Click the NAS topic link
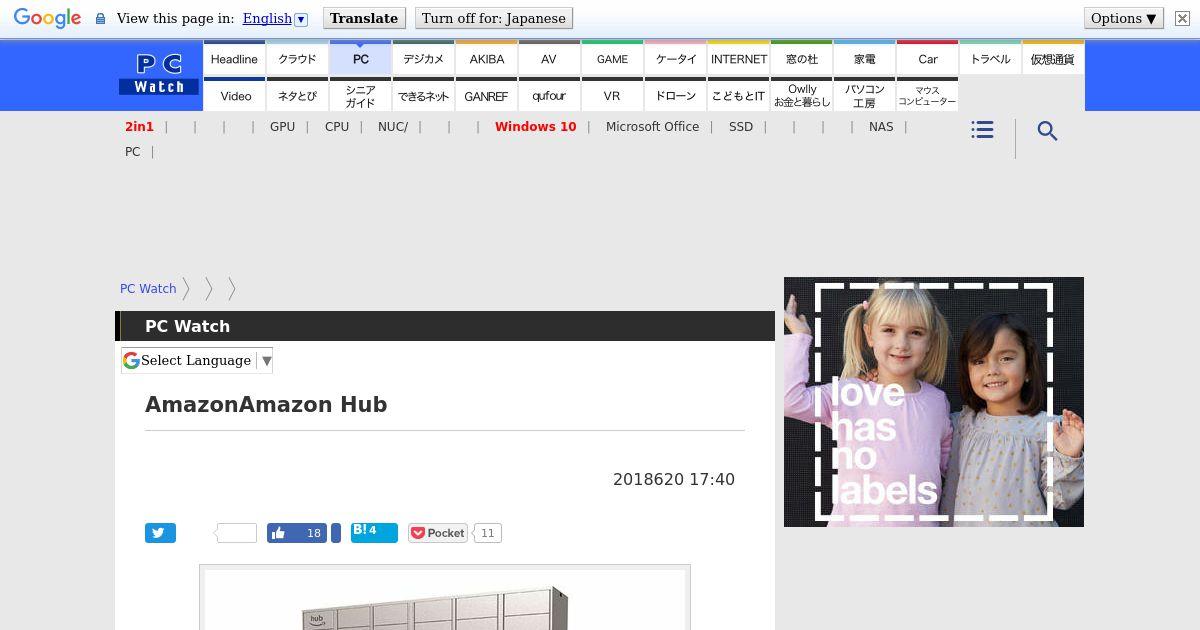The width and height of the screenshot is (1200, 630). tap(881, 127)
